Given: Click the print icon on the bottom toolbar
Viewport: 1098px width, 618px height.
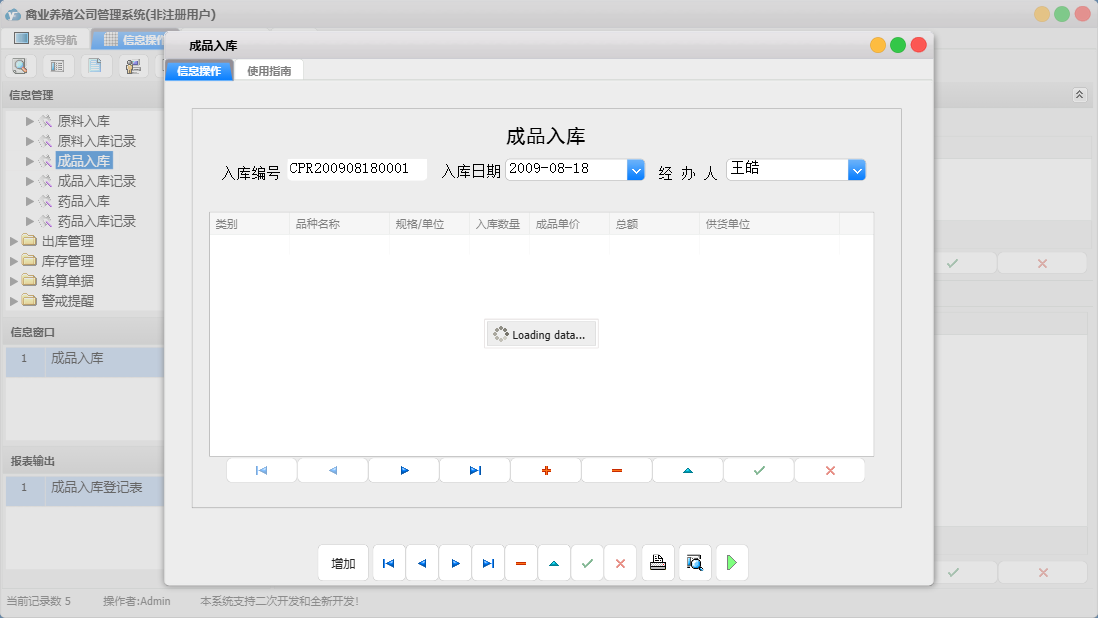Looking at the screenshot, I should click(x=658, y=562).
